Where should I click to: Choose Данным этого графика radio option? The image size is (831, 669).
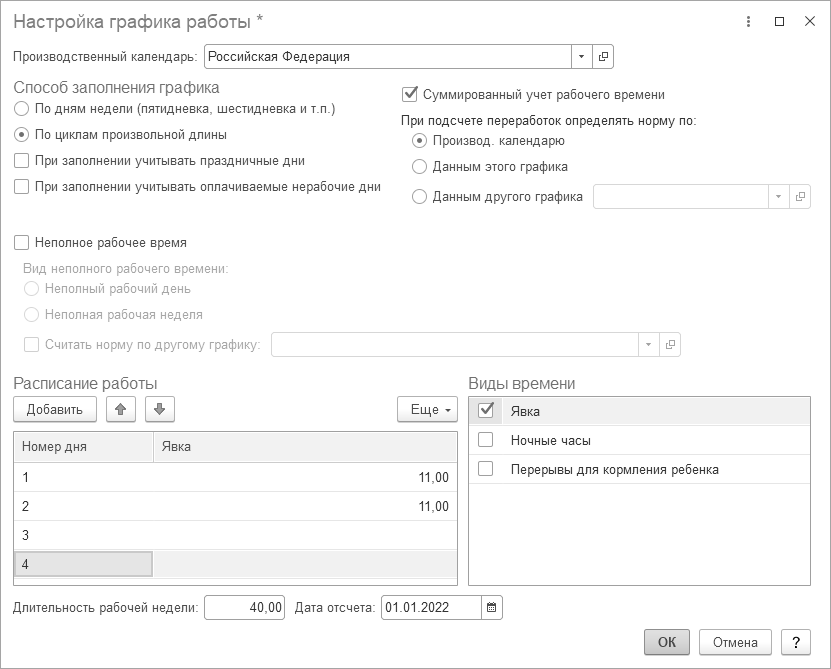pos(420,167)
